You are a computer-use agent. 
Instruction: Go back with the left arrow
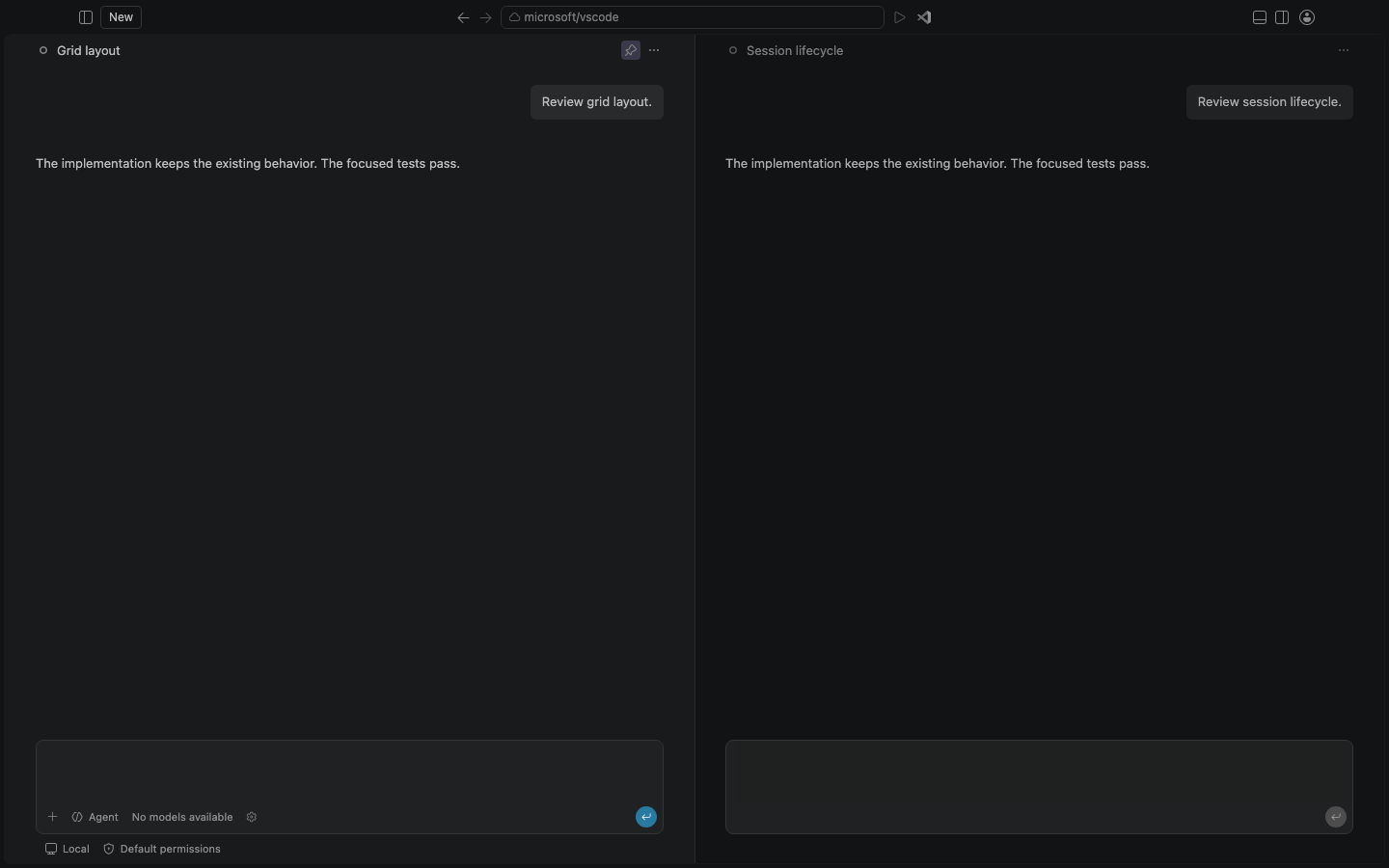(x=463, y=17)
